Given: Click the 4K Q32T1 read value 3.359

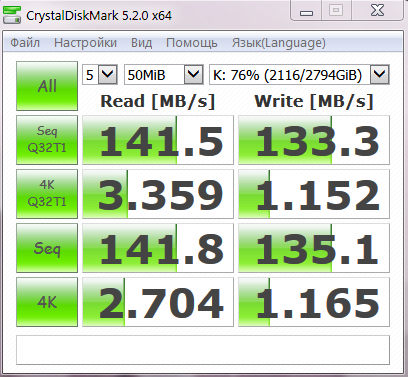Looking at the screenshot, I should 158,194.
